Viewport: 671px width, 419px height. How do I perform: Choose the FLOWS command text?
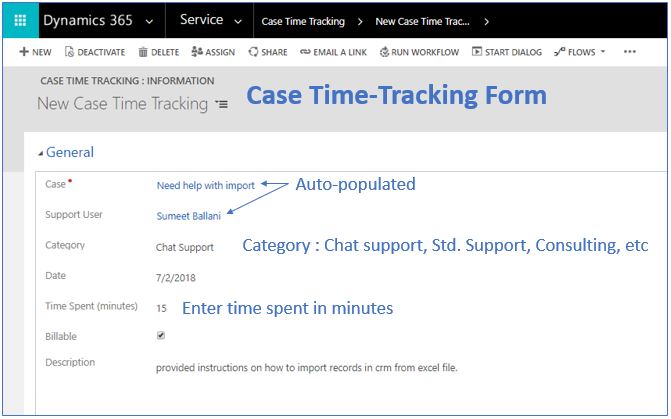[x=582, y=52]
